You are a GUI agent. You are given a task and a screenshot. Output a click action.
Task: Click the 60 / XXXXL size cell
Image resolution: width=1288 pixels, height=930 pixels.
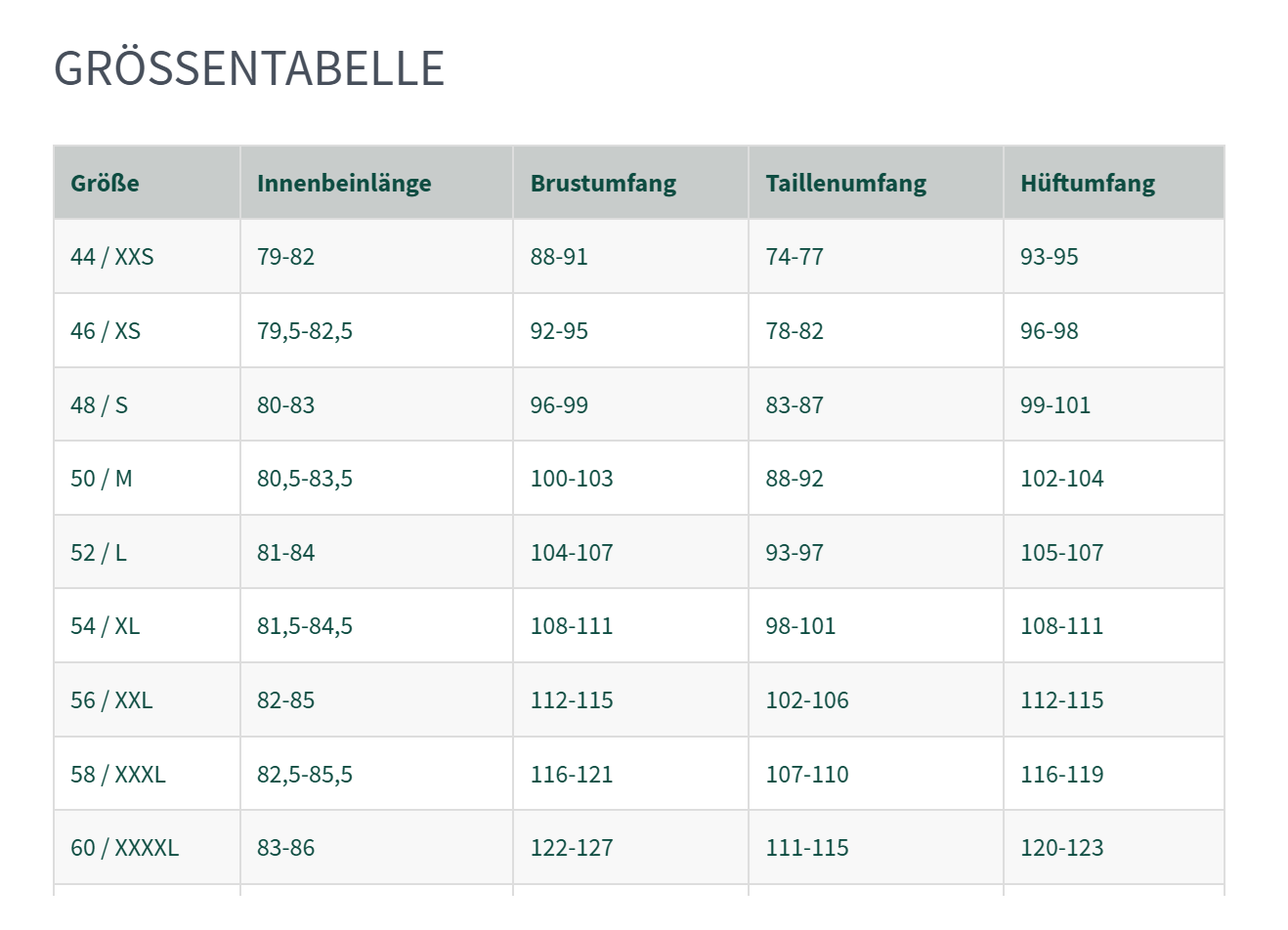click(x=124, y=848)
